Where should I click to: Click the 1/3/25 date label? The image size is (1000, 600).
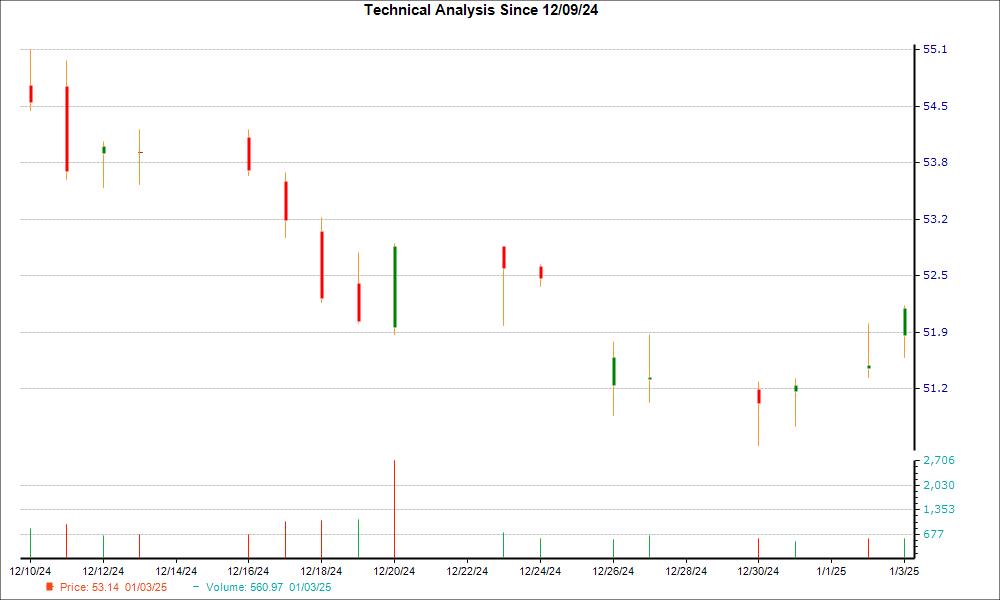904,571
